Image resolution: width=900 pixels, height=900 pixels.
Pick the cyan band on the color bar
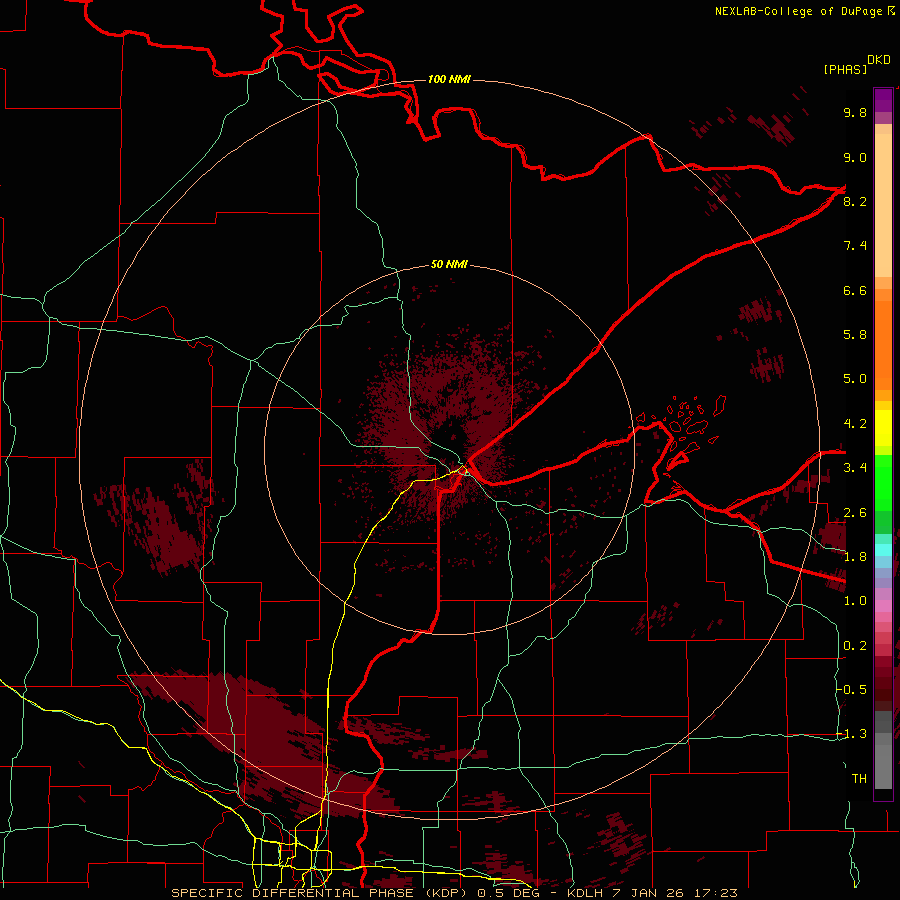[883, 550]
